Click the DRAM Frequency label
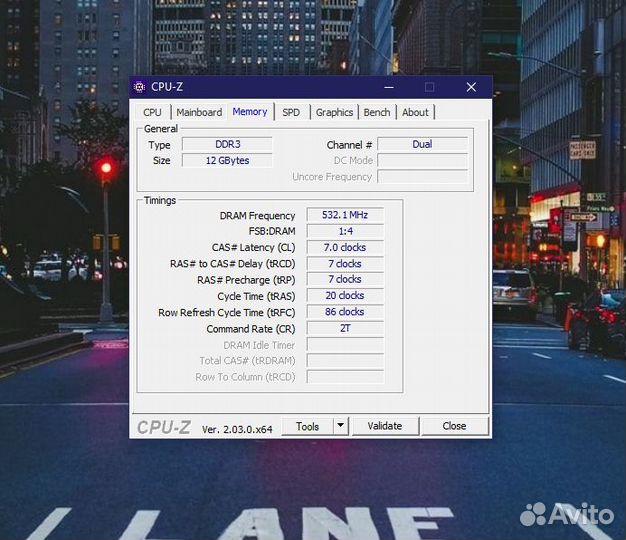The image size is (626, 540). [257, 216]
